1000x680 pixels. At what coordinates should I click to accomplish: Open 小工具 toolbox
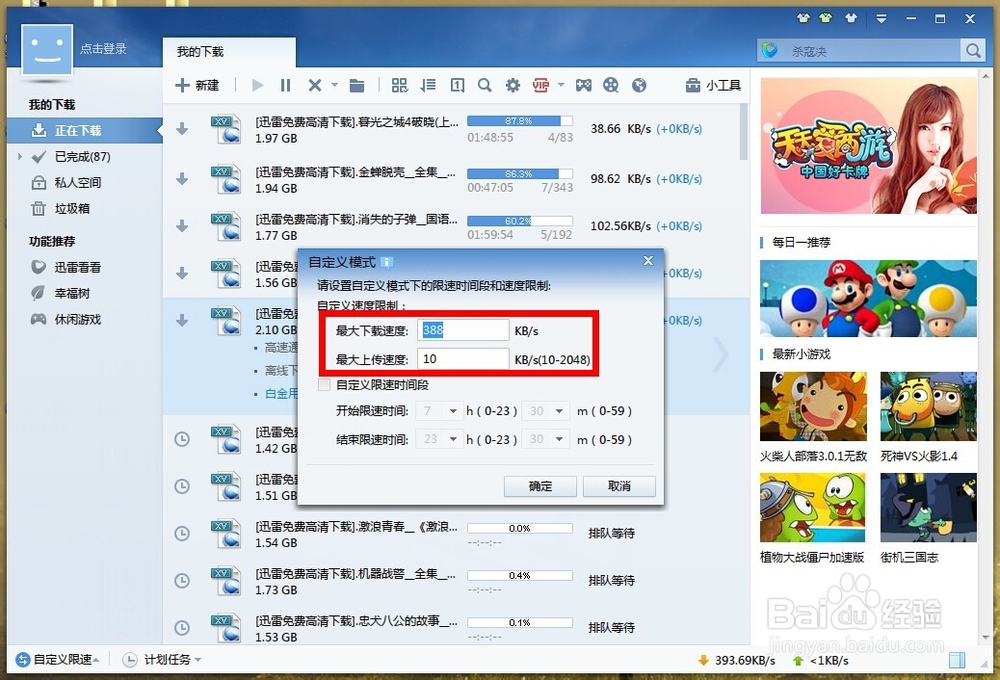click(x=713, y=85)
